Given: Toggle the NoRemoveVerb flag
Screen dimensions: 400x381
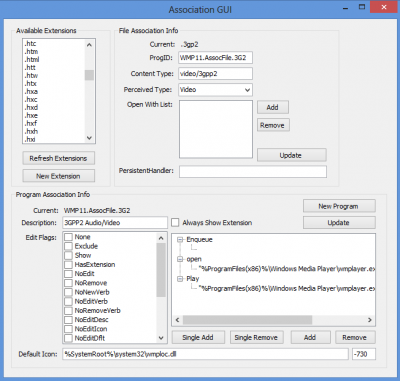Looking at the screenshot, I should point(68,311).
